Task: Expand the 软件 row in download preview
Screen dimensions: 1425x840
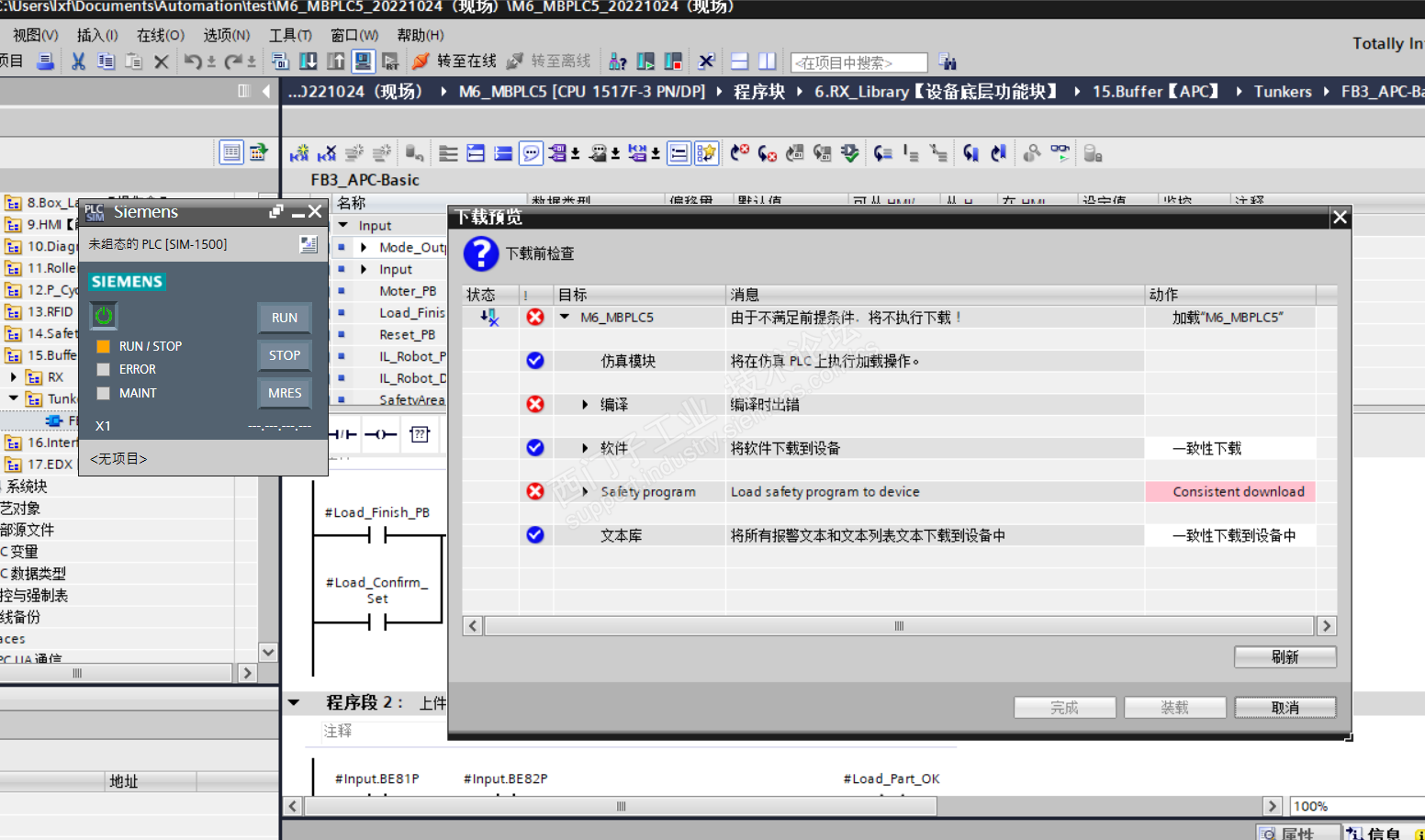Action: point(585,448)
